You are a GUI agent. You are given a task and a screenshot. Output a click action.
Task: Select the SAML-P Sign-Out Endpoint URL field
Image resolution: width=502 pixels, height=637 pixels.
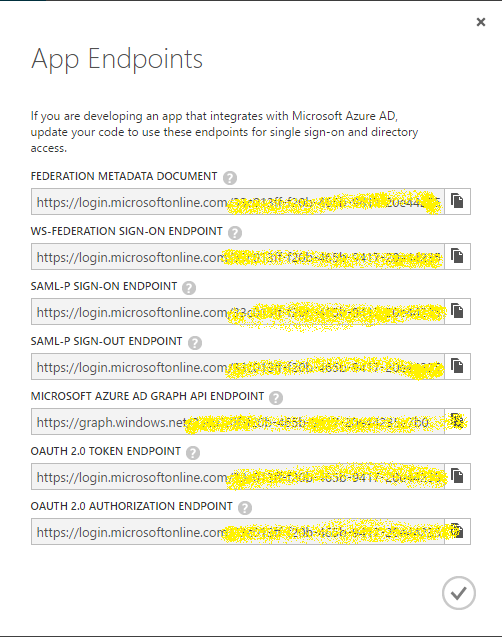(238, 366)
